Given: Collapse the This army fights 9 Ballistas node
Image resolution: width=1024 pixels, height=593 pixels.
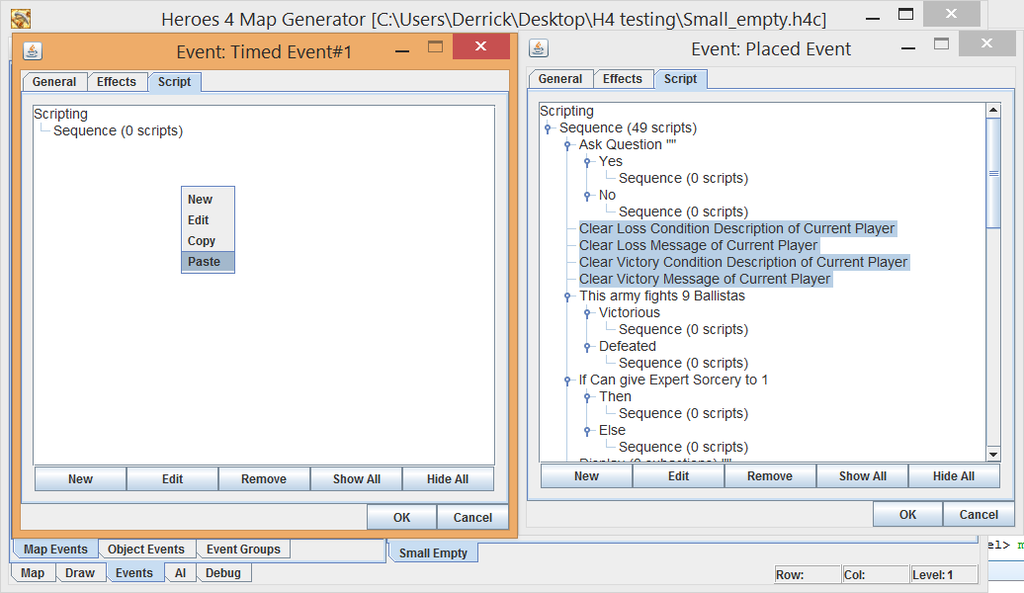Looking at the screenshot, I should click(x=567, y=296).
